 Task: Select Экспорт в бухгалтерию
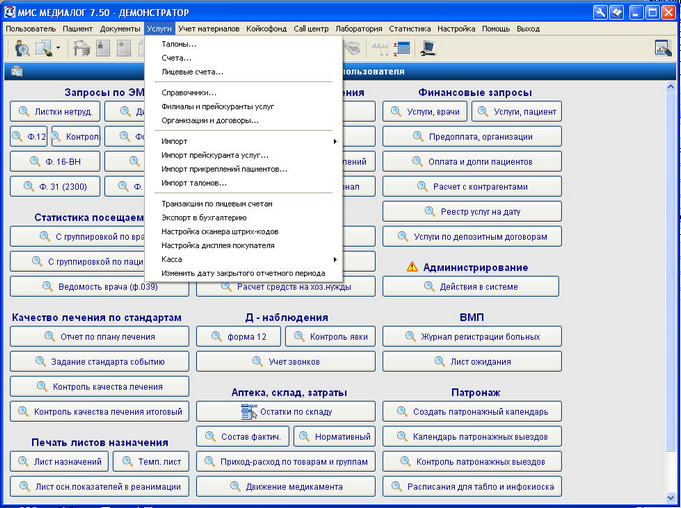coord(244,218)
